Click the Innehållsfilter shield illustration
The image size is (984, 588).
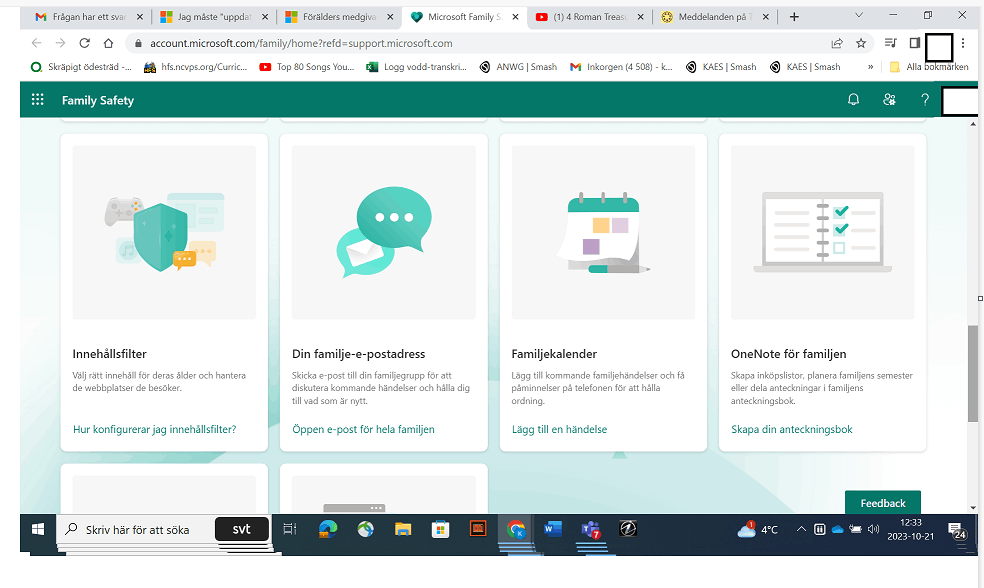pos(164,233)
